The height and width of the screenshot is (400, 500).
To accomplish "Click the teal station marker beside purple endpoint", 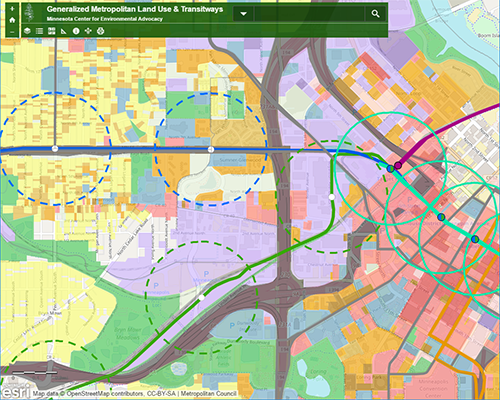I will point(390,169).
